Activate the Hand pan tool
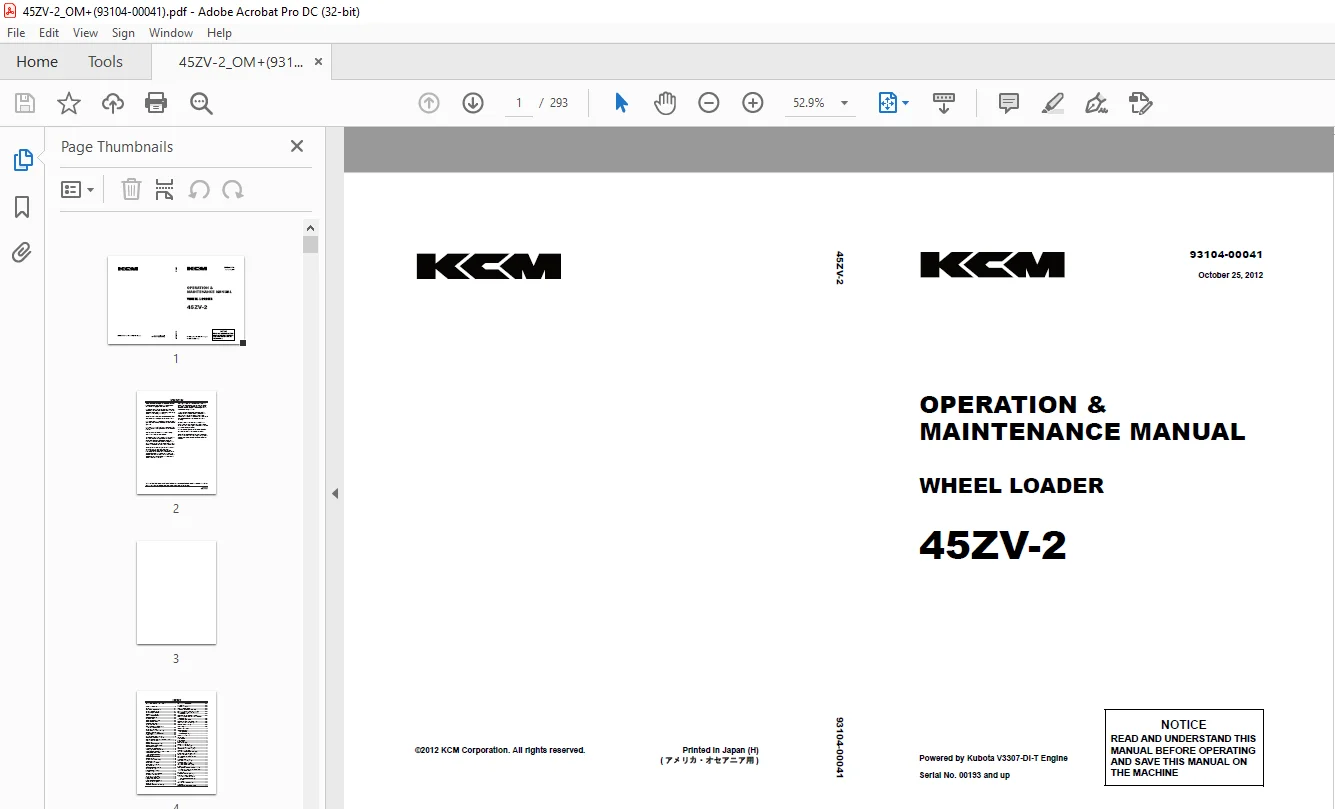 (x=665, y=103)
